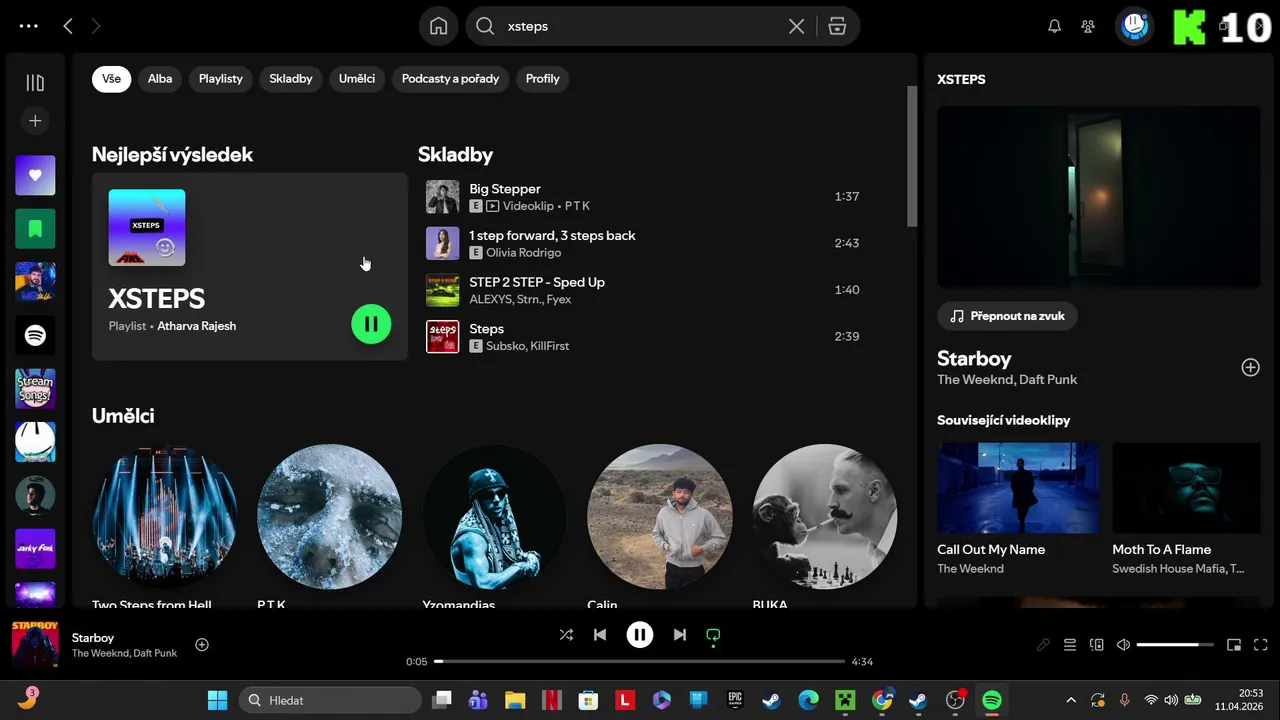The image size is (1280, 720).
Task: Open the Spotify three-dot menu
Action: click(29, 27)
